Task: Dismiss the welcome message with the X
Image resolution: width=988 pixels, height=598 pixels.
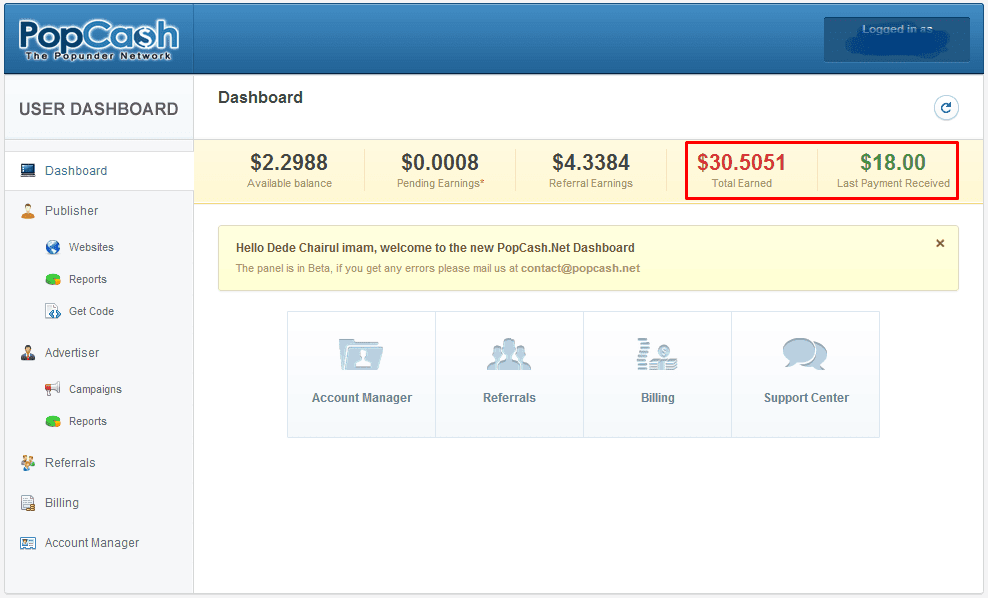Action: pyautogui.click(x=940, y=243)
